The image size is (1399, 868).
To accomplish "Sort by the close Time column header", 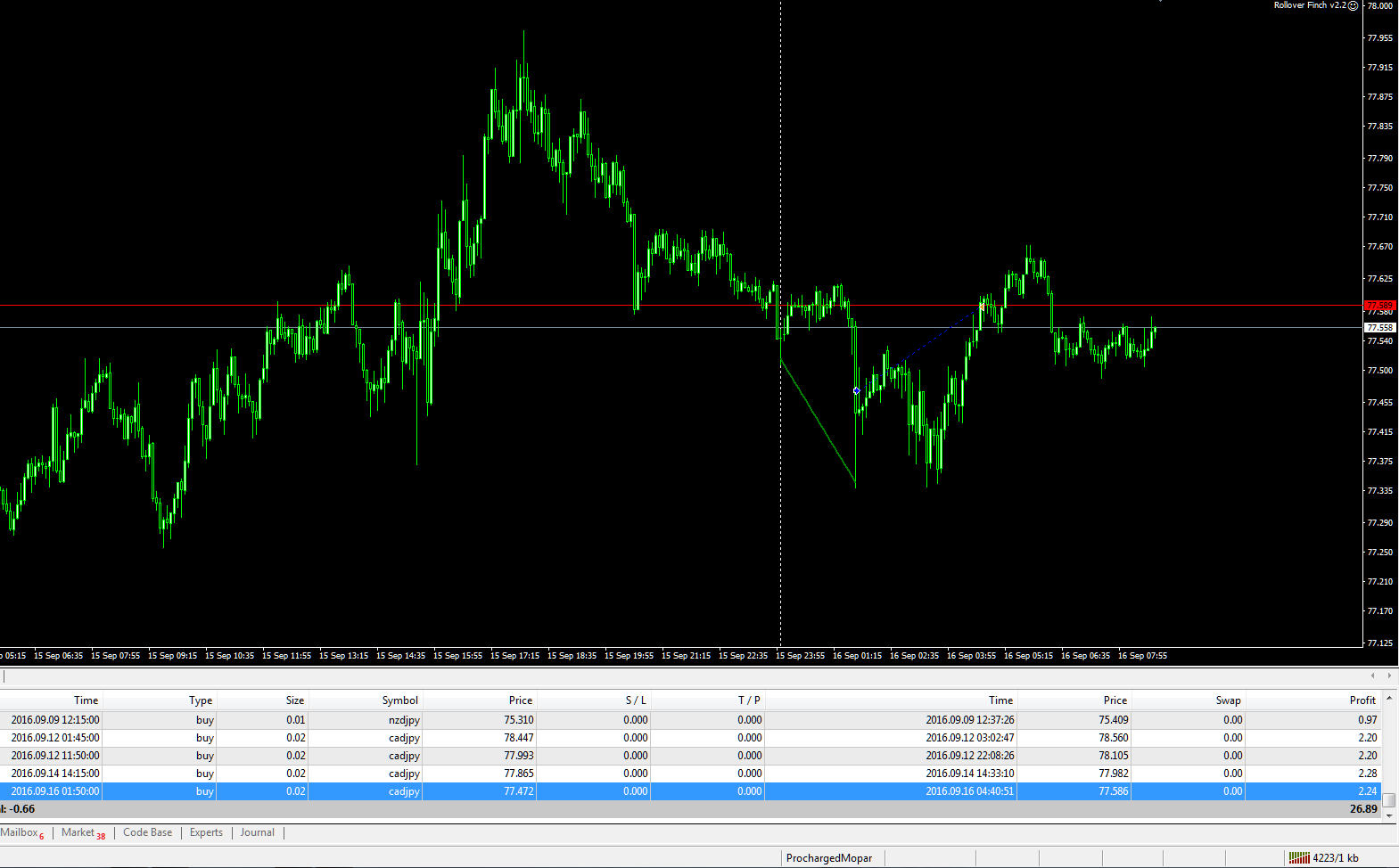I will pyautogui.click(x=891, y=700).
